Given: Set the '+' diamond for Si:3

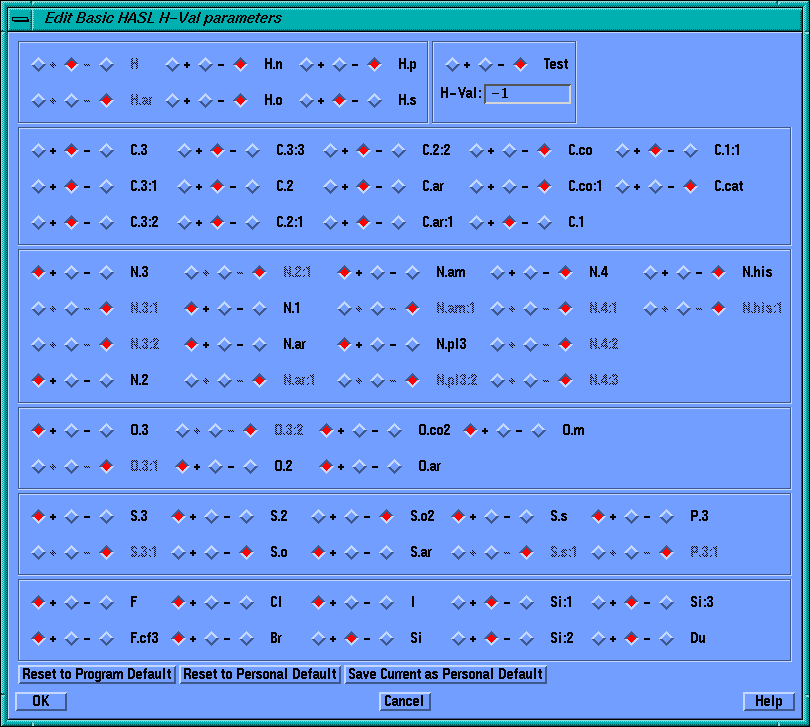Looking at the screenshot, I should [598, 602].
